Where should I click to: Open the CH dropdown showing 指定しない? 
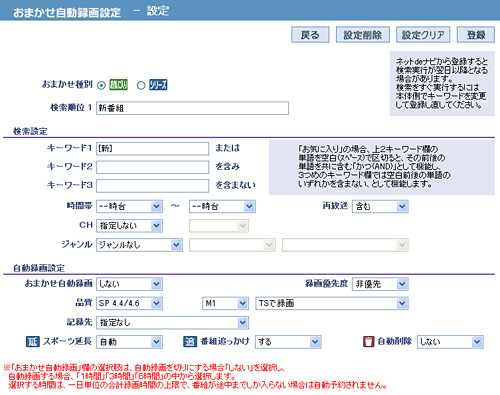(x=129, y=226)
